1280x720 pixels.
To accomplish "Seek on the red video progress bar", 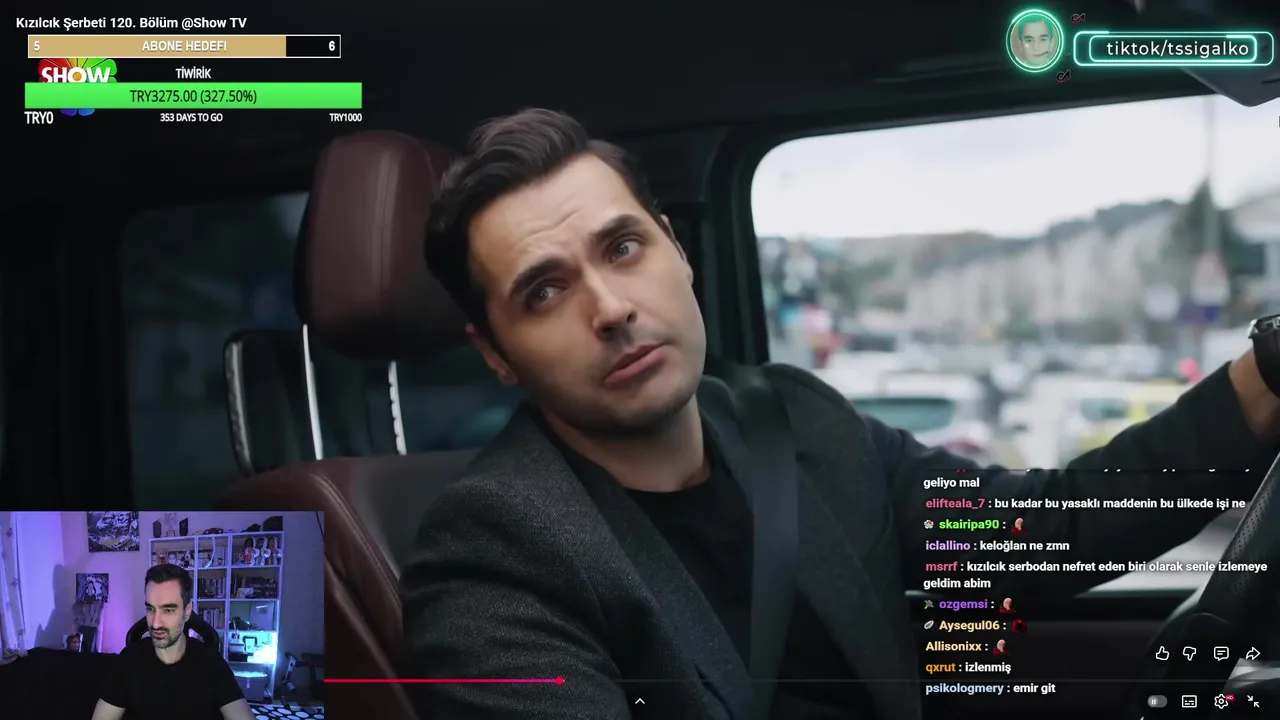I will [441, 680].
